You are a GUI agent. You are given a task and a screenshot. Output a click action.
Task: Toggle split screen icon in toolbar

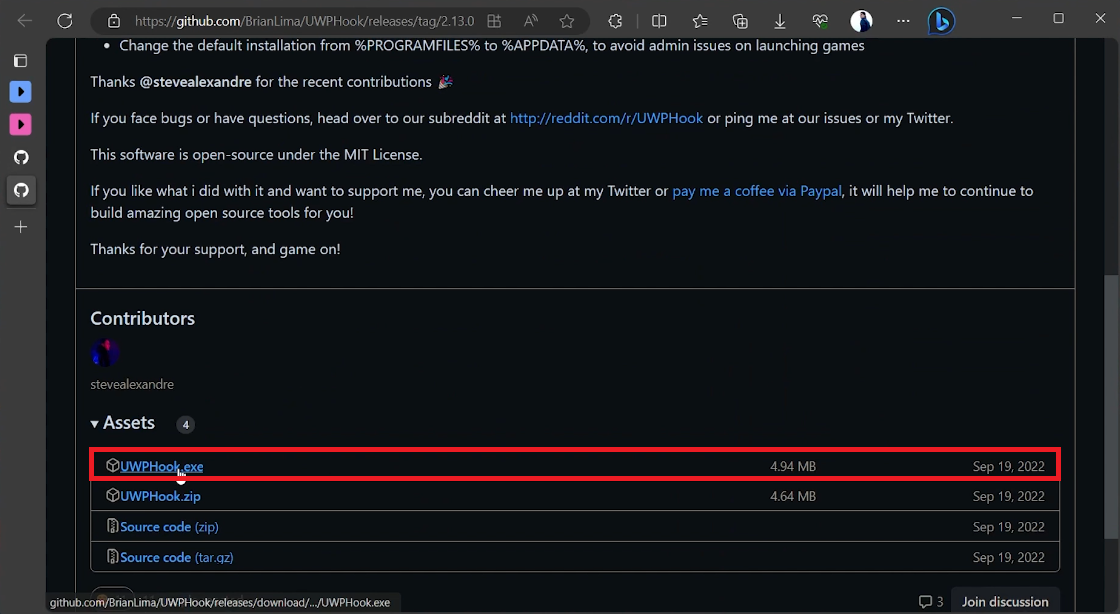click(659, 21)
